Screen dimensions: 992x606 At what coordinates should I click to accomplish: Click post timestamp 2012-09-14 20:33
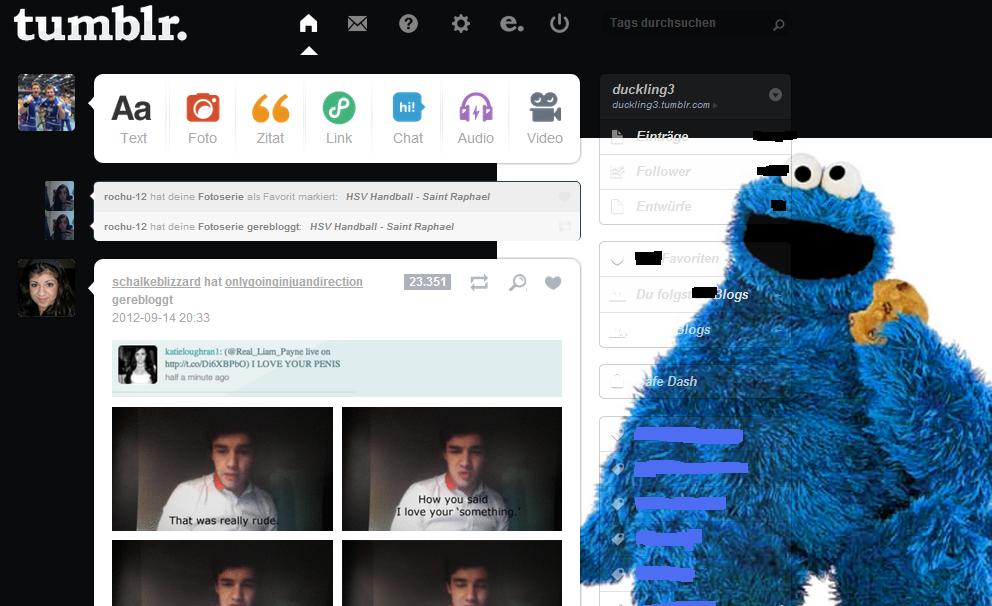point(161,318)
